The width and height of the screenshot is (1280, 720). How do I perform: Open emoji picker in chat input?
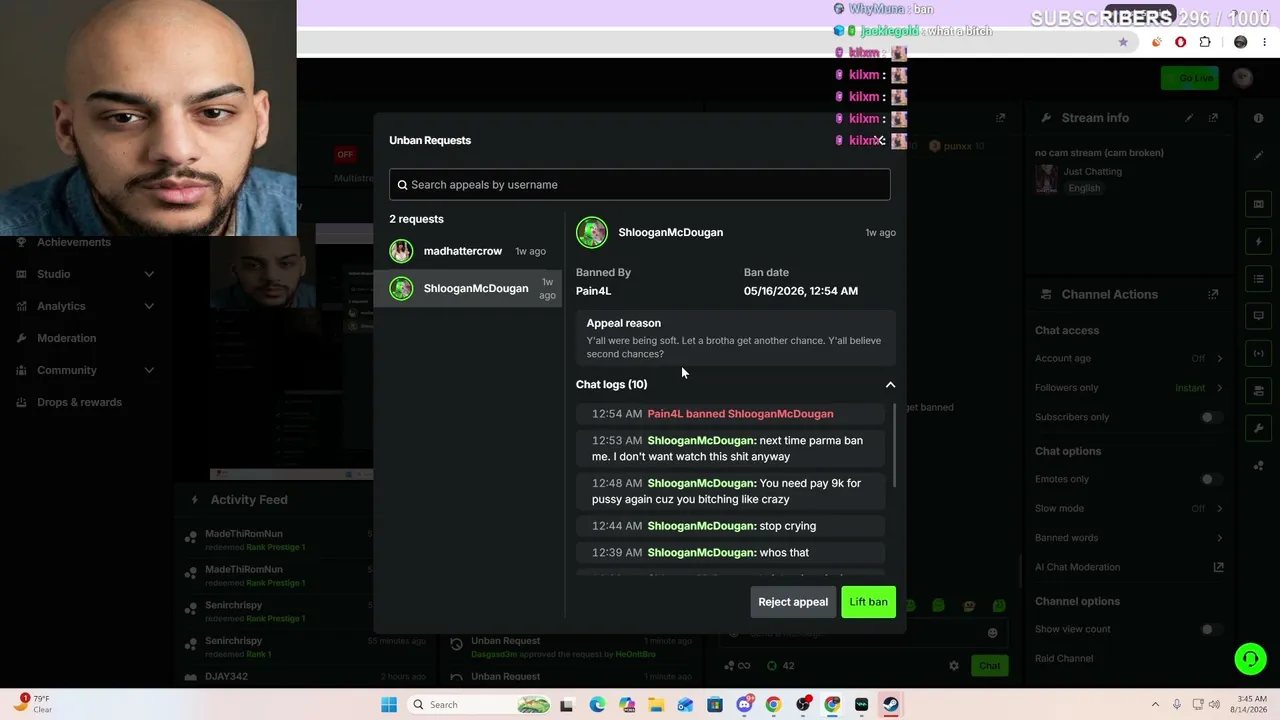click(x=992, y=632)
